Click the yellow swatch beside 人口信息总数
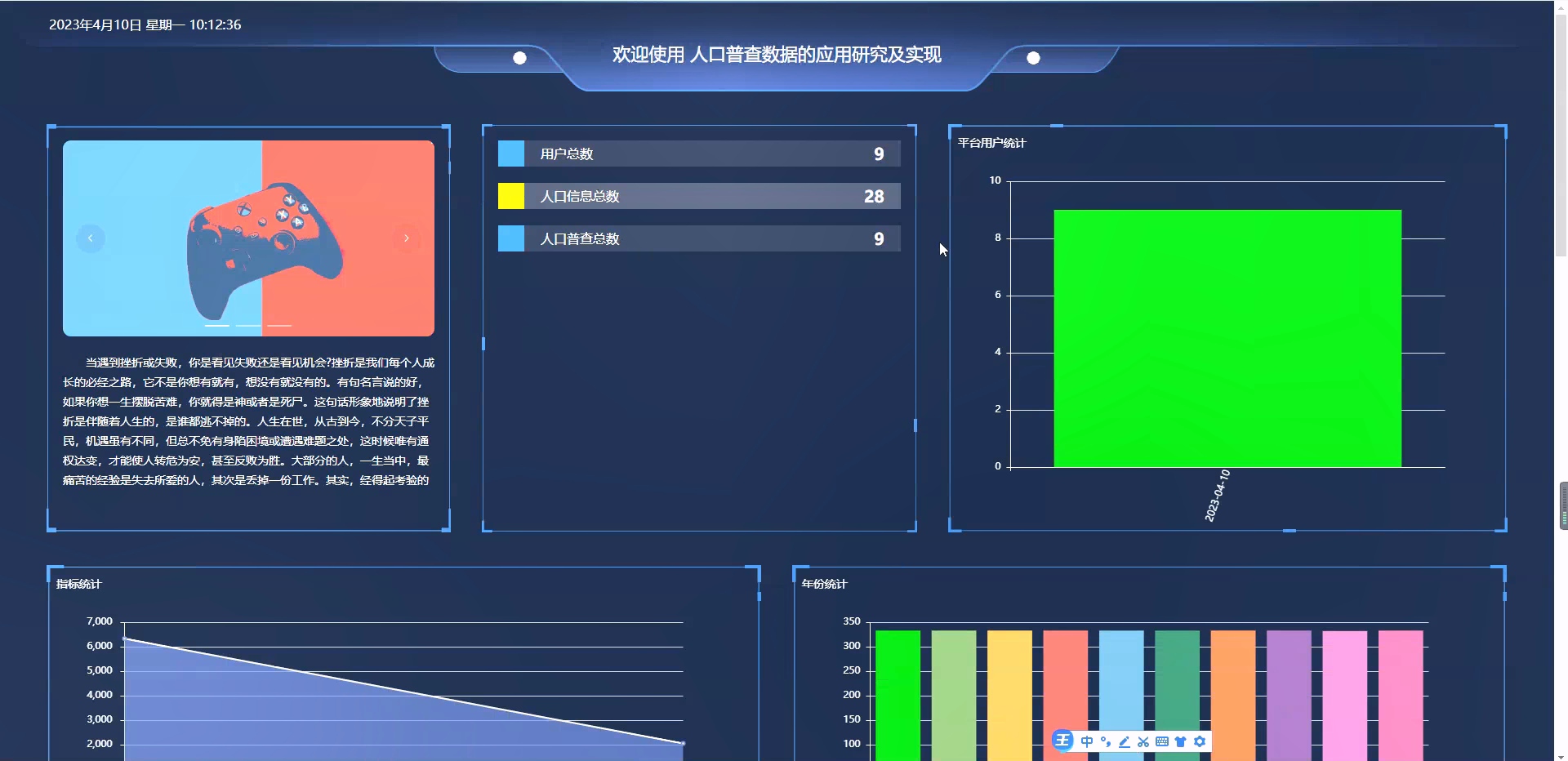Viewport: 1568px width, 761px height. (511, 195)
